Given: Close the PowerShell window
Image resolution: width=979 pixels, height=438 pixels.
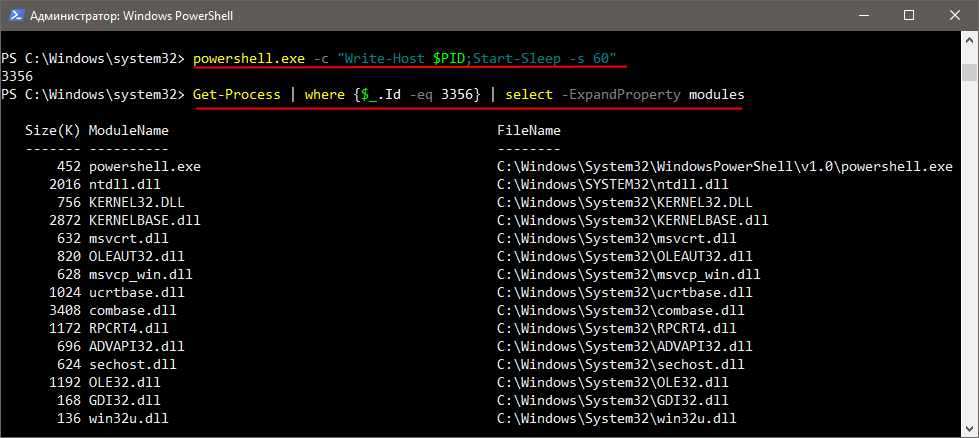Looking at the screenshot, I should [954, 15].
